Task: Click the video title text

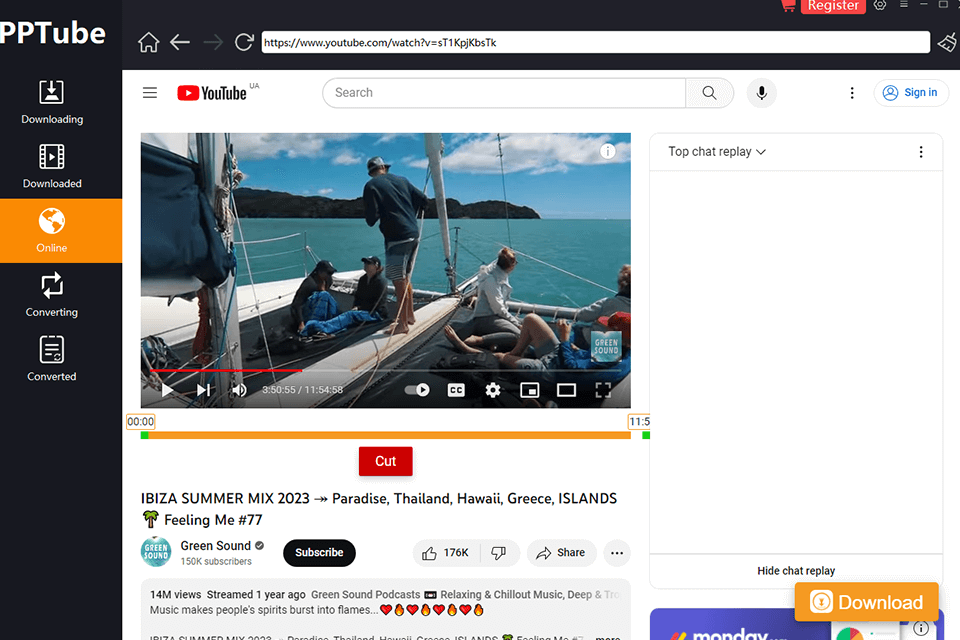Action: tap(379, 509)
